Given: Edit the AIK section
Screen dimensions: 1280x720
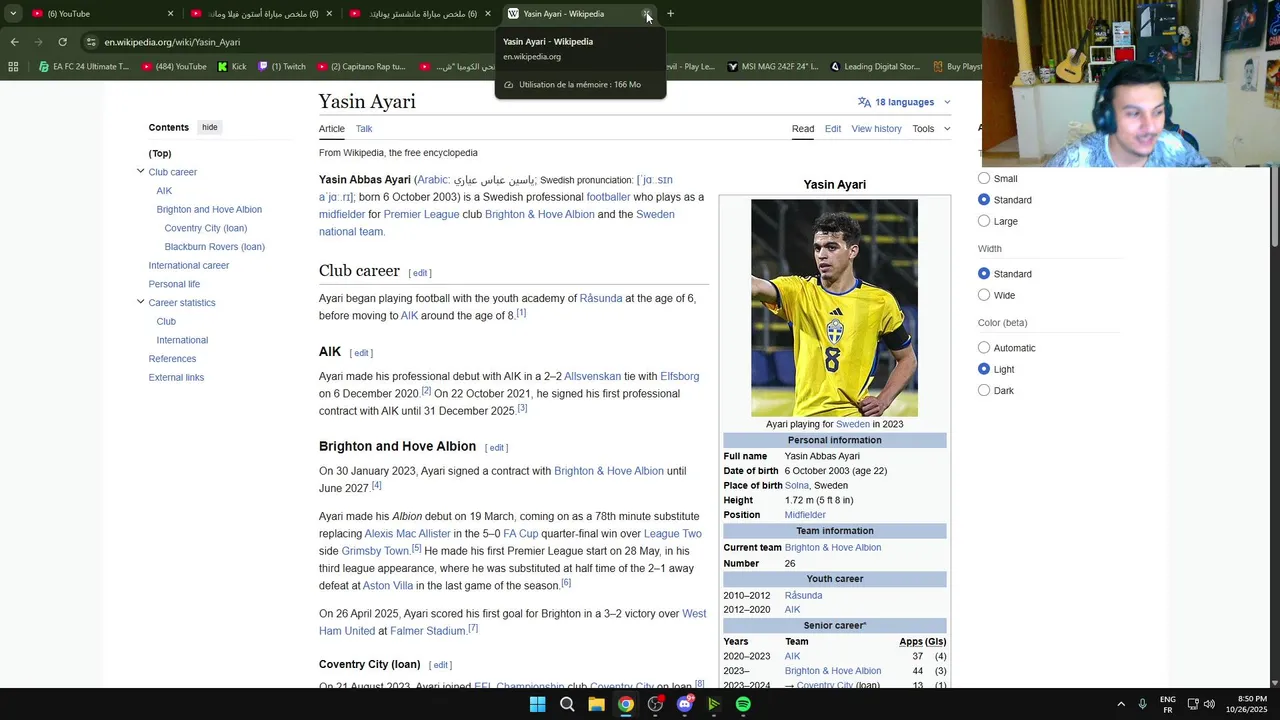Looking at the screenshot, I should [x=361, y=353].
